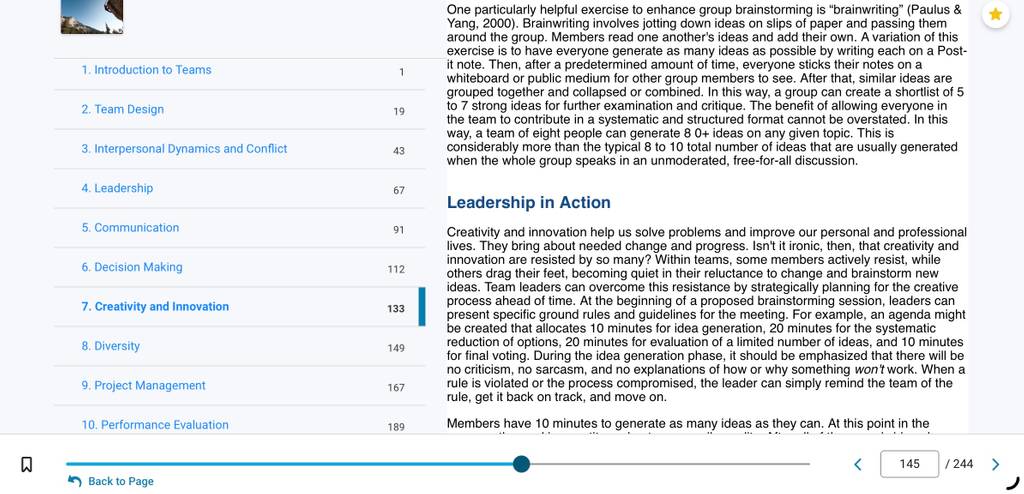Toggle the bookmark icon at bottom left

pyautogui.click(x=27, y=464)
